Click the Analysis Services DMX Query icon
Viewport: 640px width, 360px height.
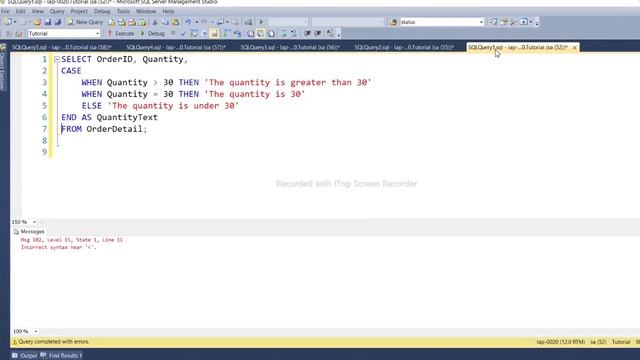132,22
